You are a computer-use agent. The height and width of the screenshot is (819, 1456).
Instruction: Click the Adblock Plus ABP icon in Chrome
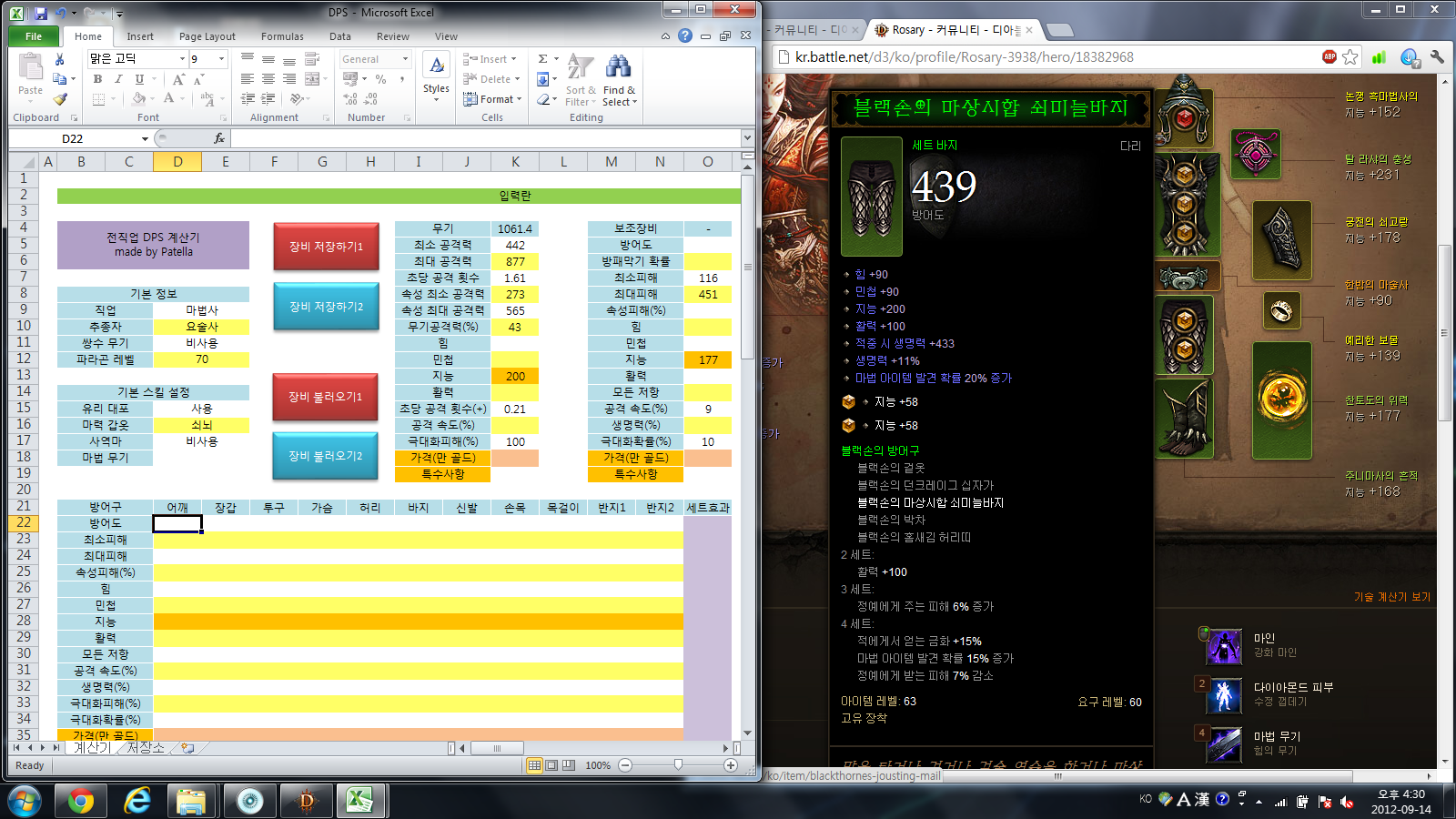pos(1330,56)
